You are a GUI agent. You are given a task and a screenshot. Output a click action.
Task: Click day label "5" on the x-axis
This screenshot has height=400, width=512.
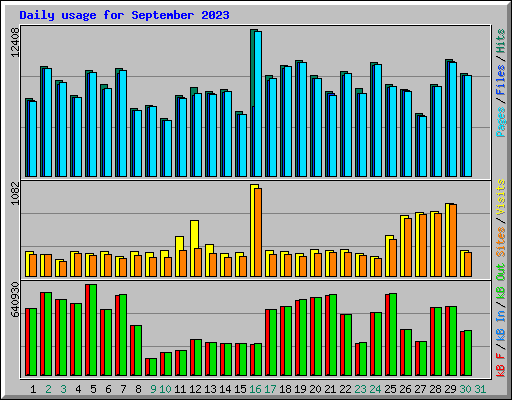93,389
